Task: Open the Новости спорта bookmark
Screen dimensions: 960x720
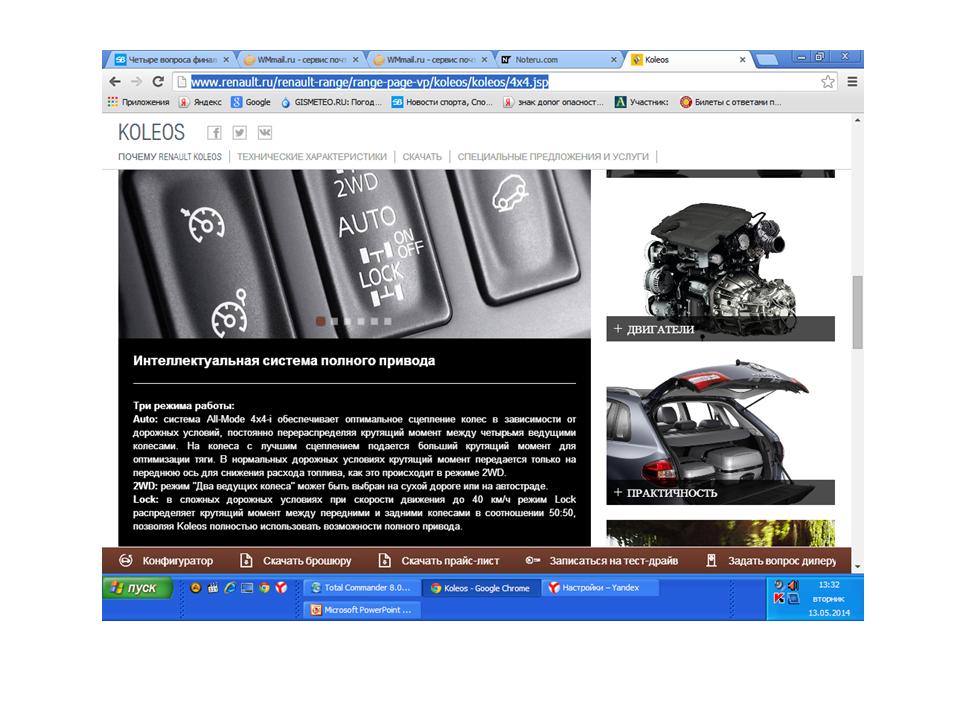Action: 442,102
